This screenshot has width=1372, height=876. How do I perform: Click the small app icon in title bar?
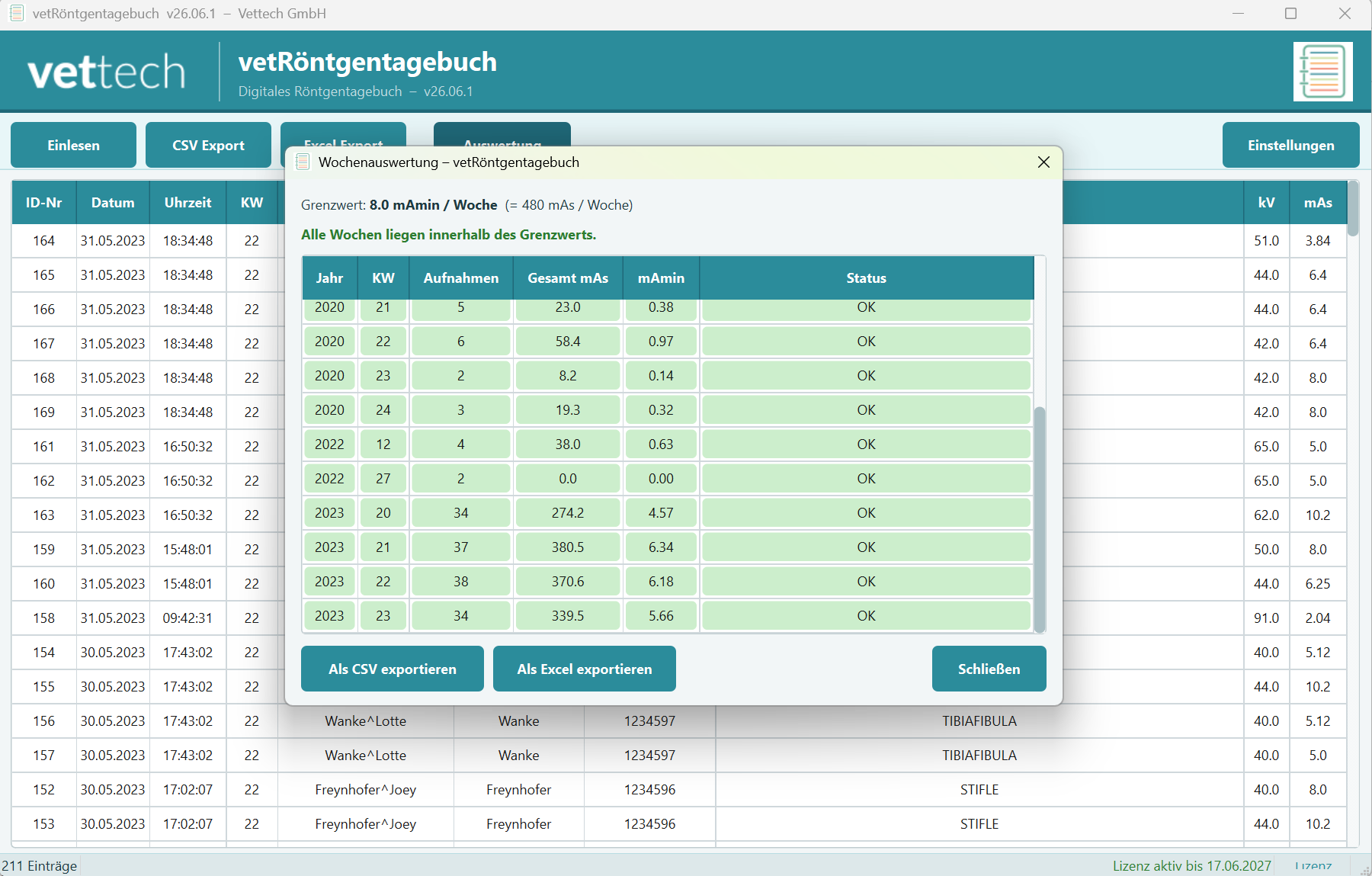(16, 13)
